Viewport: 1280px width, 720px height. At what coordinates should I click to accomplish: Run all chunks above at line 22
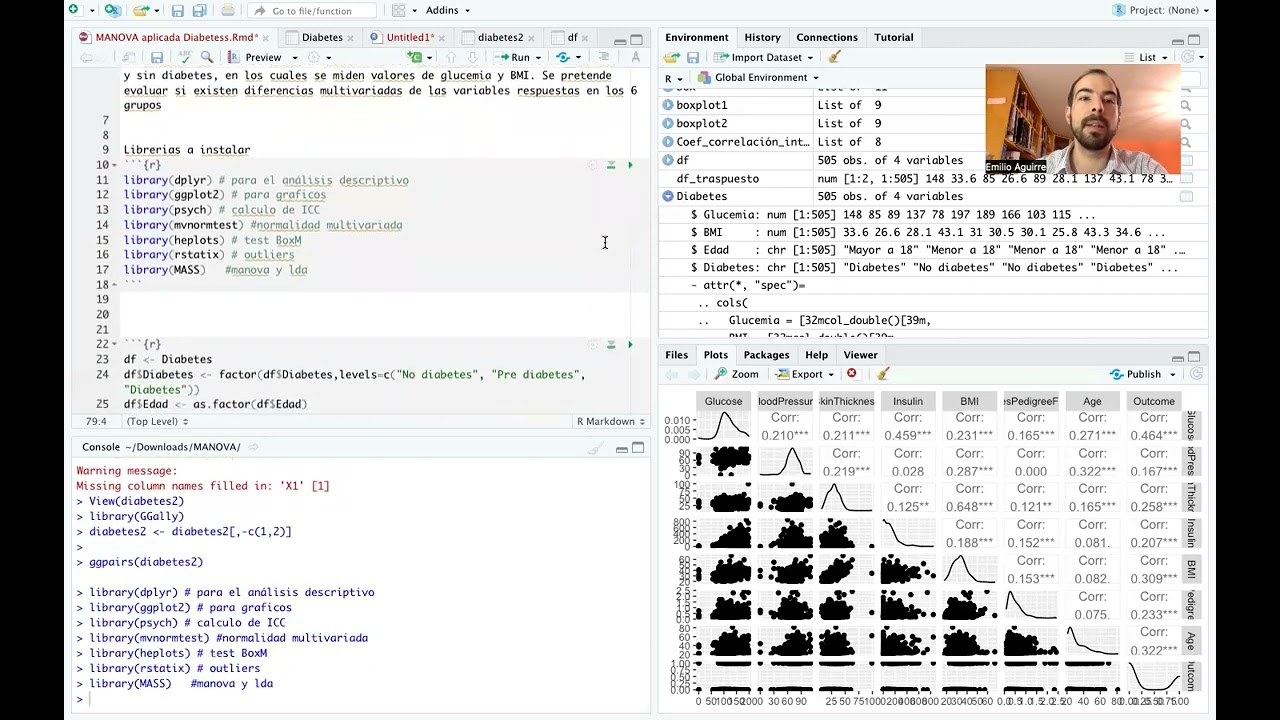(x=611, y=344)
